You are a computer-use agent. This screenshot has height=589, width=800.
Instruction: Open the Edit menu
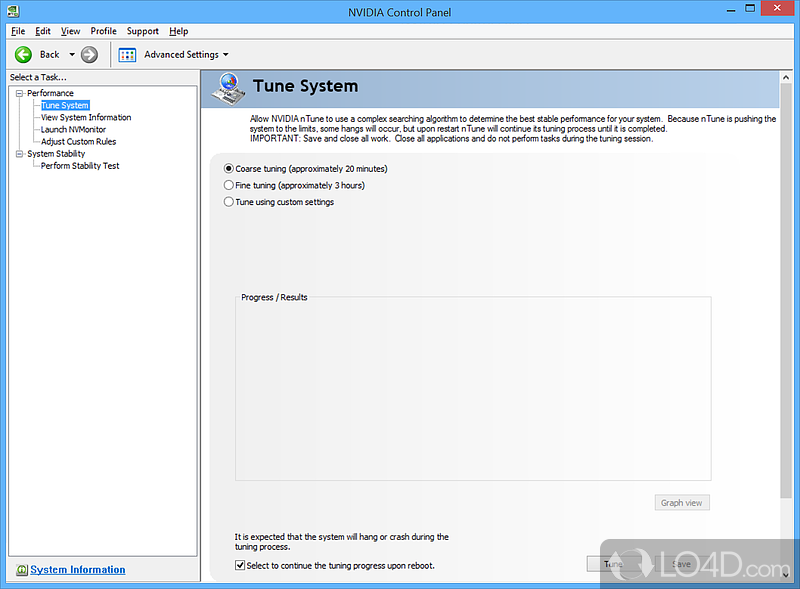43,31
